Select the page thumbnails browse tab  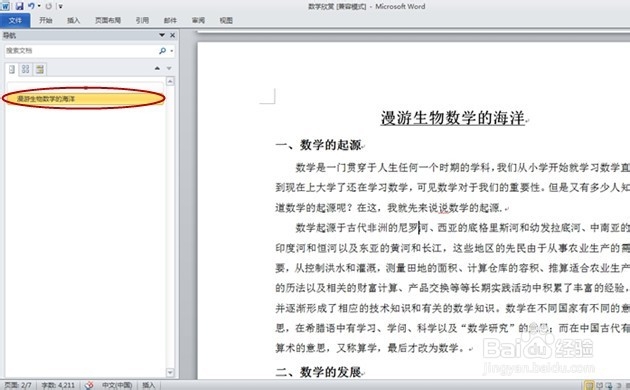click(25, 69)
